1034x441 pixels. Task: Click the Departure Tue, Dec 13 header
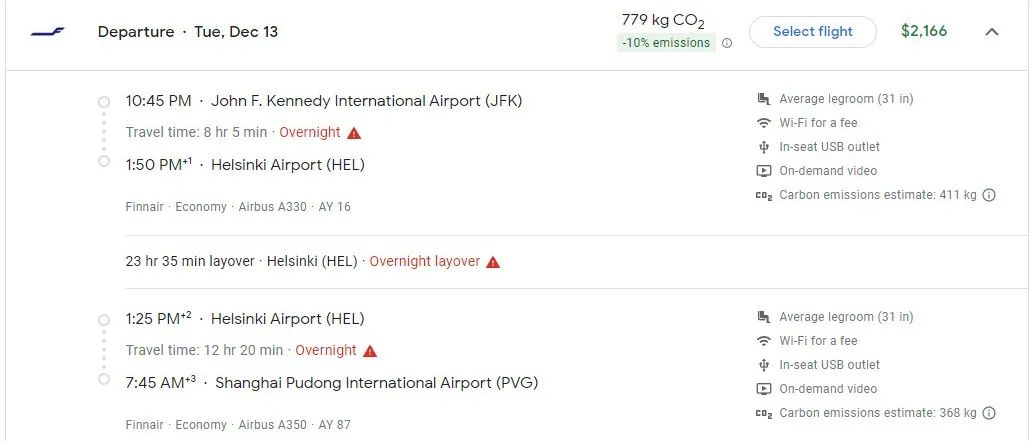[x=188, y=32]
